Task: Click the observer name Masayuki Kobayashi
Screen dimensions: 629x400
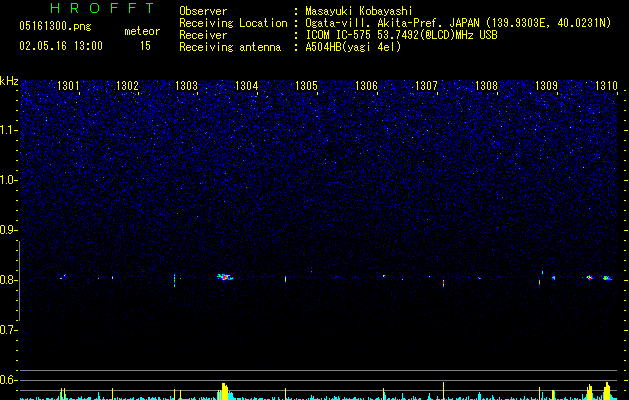Action: point(359,11)
